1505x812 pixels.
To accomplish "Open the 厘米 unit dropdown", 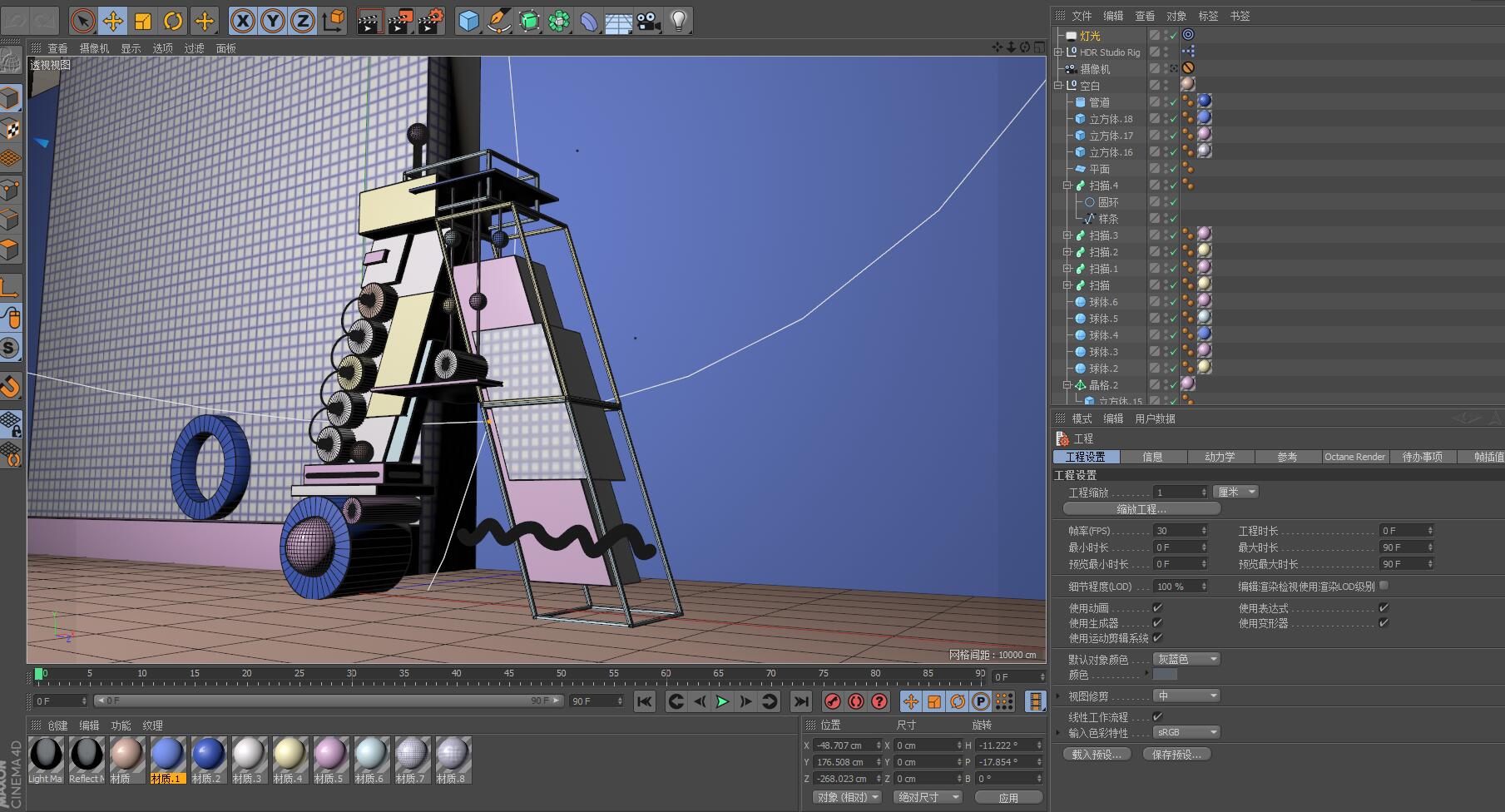I will [1235, 492].
